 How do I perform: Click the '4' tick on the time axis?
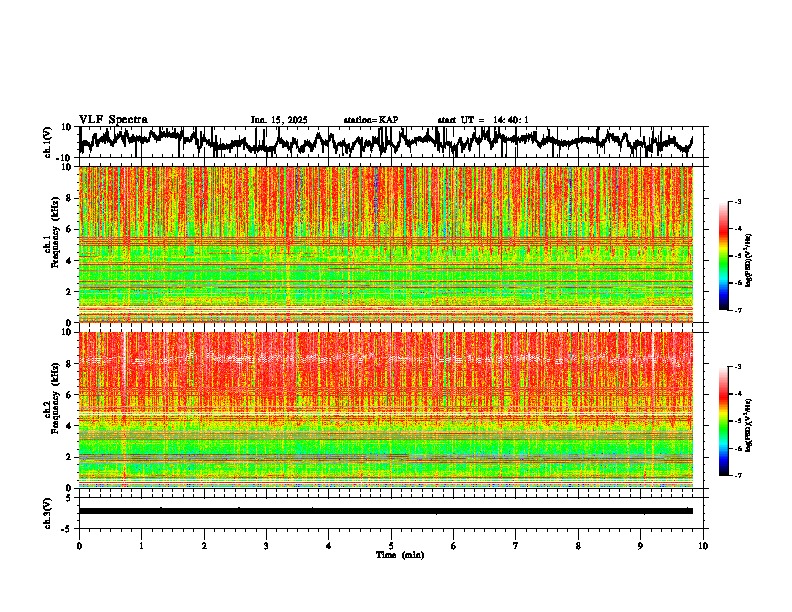(329, 546)
